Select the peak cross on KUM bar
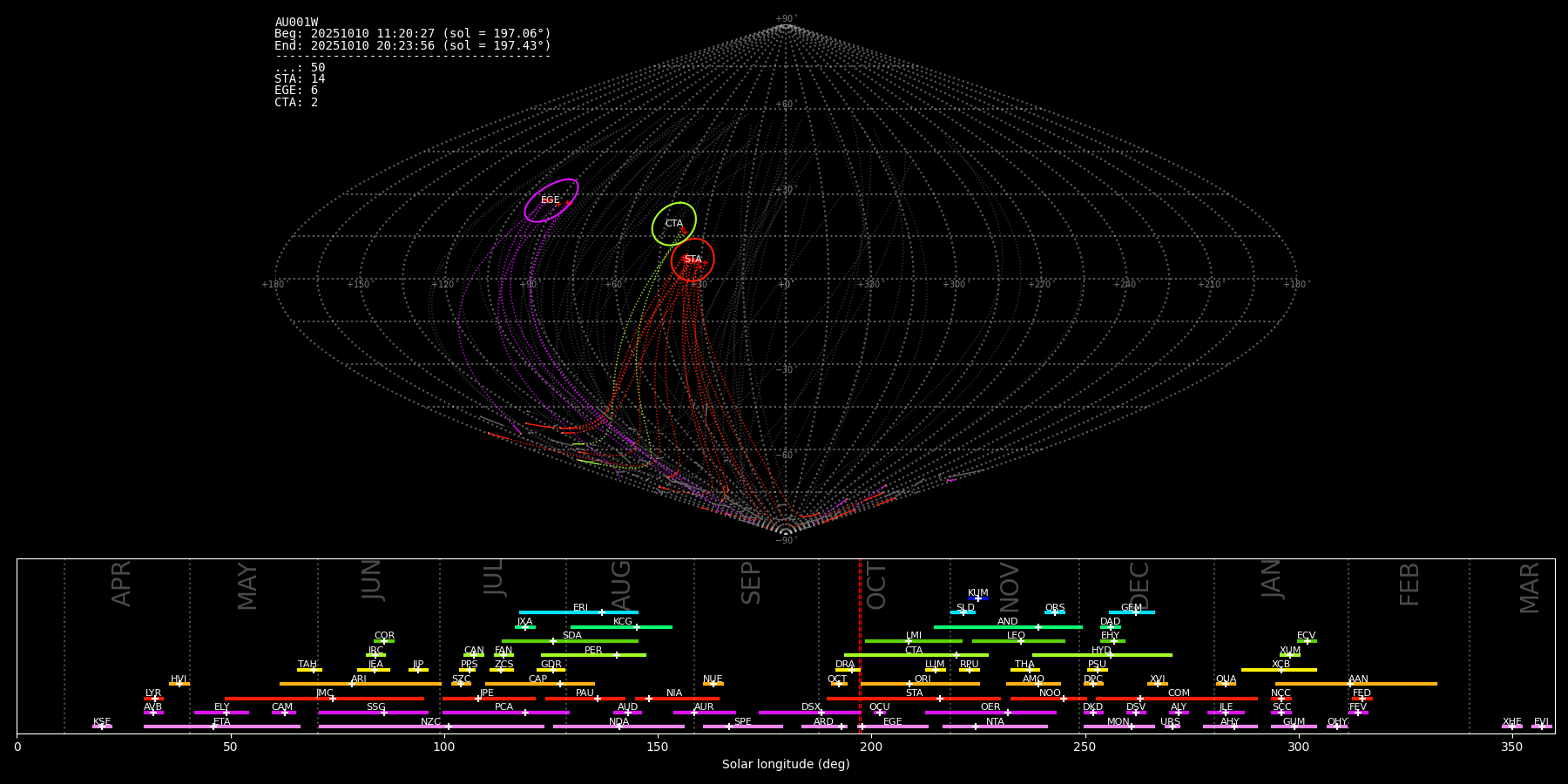1568x784 pixels. [978, 598]
